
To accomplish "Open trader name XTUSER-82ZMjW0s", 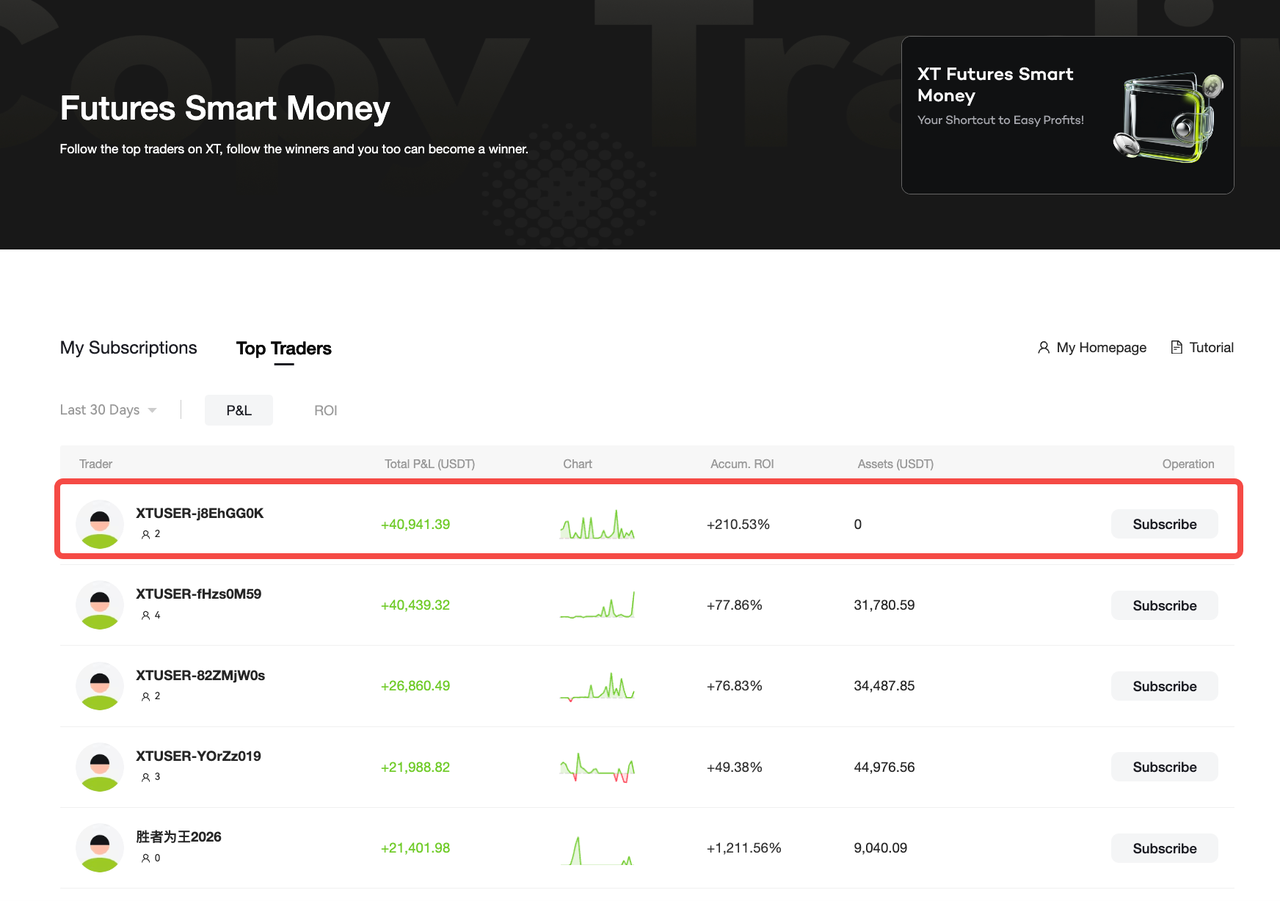I will (x=201, y=675).
